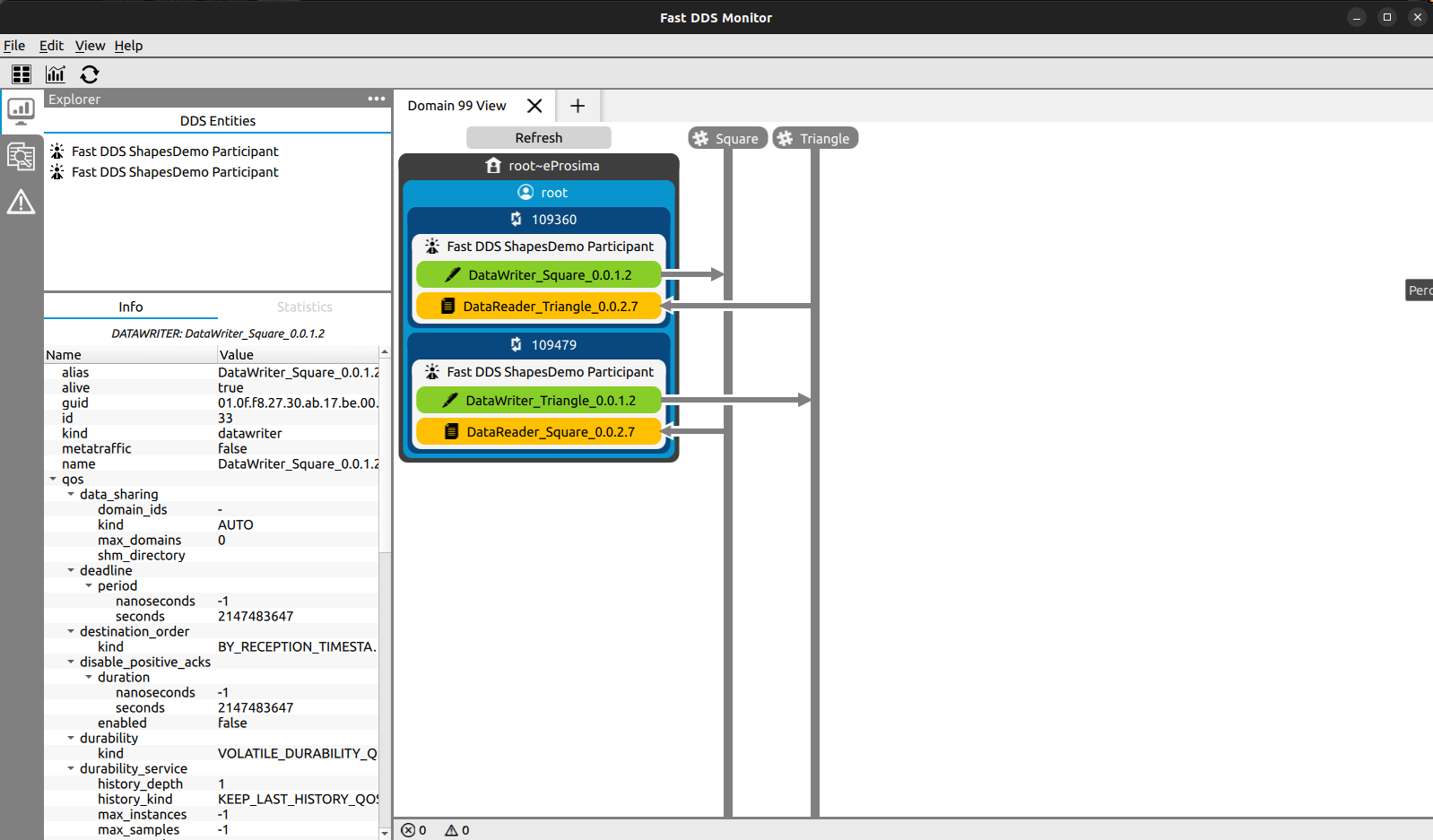
Task: Click the Square topic gear icon
Action: click(x=701, y=138)
